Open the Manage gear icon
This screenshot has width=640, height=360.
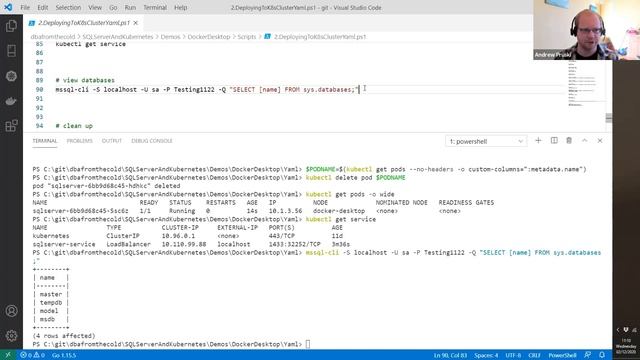tap(11, 336)
